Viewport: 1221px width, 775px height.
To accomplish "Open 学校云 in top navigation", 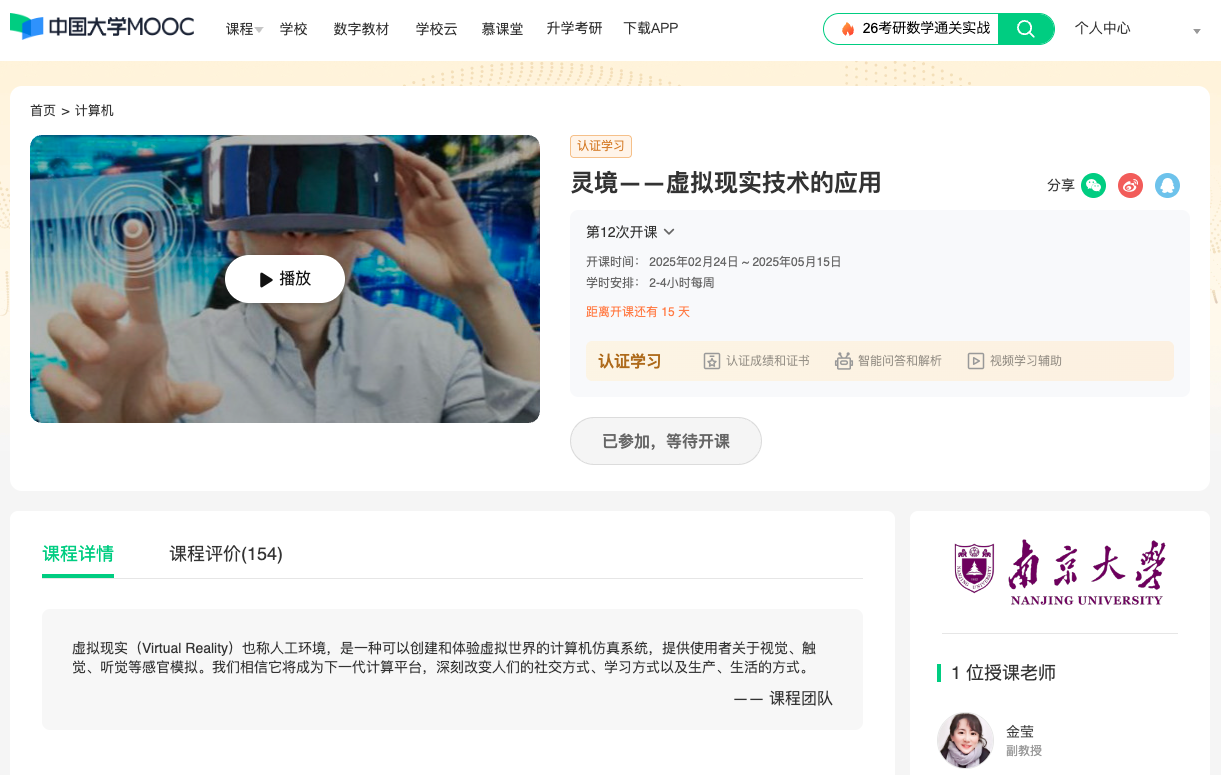I will [436, 29].
